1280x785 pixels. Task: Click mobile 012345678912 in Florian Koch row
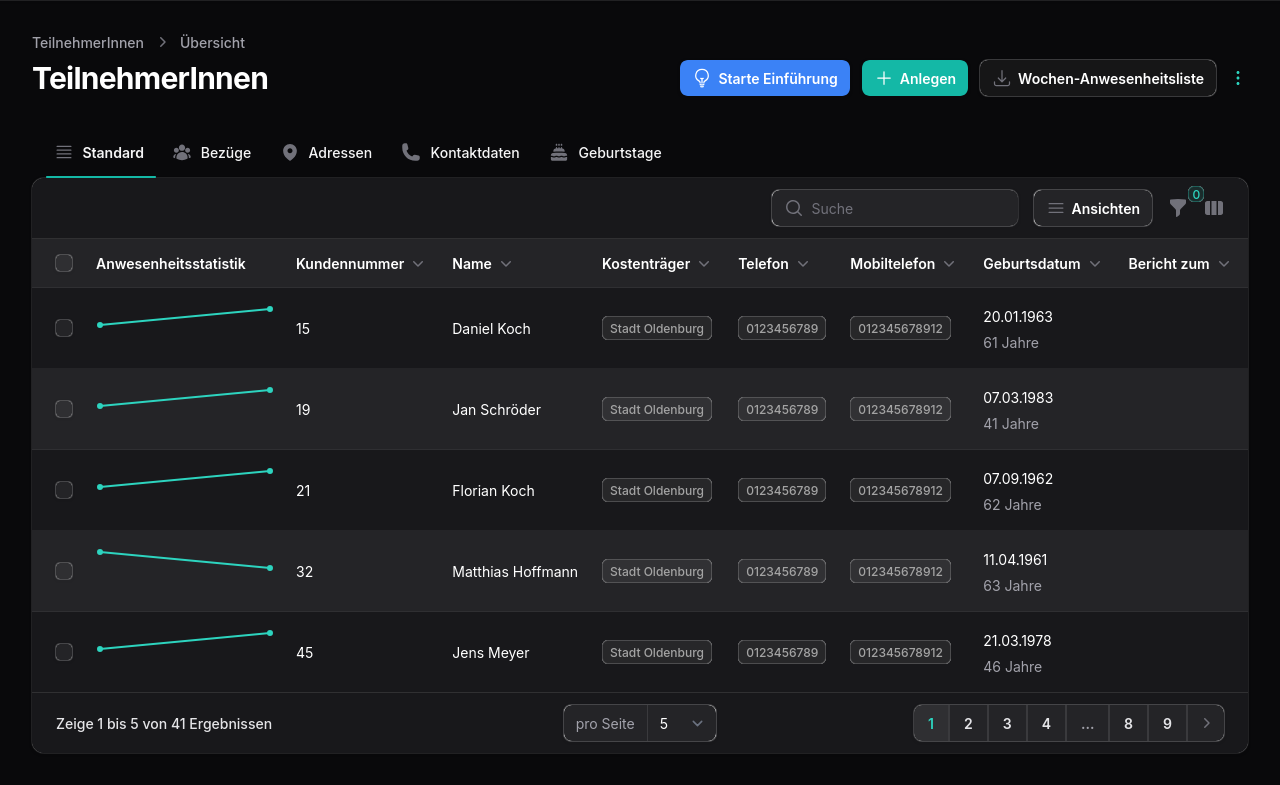click(900, 490)
